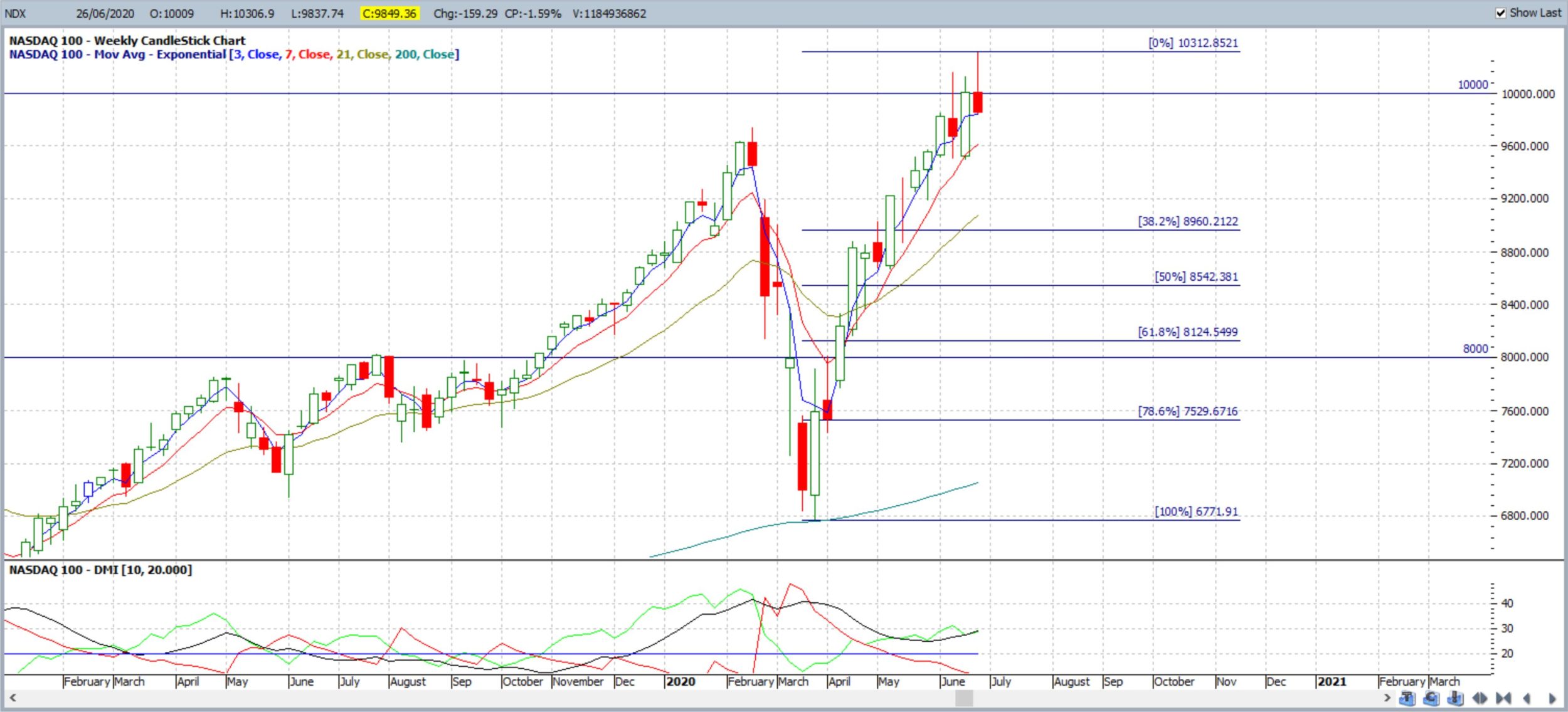Click the expand chart horizontally double-arrow icon
The image size is (1568, 712).
click(x=1480, y=698)
